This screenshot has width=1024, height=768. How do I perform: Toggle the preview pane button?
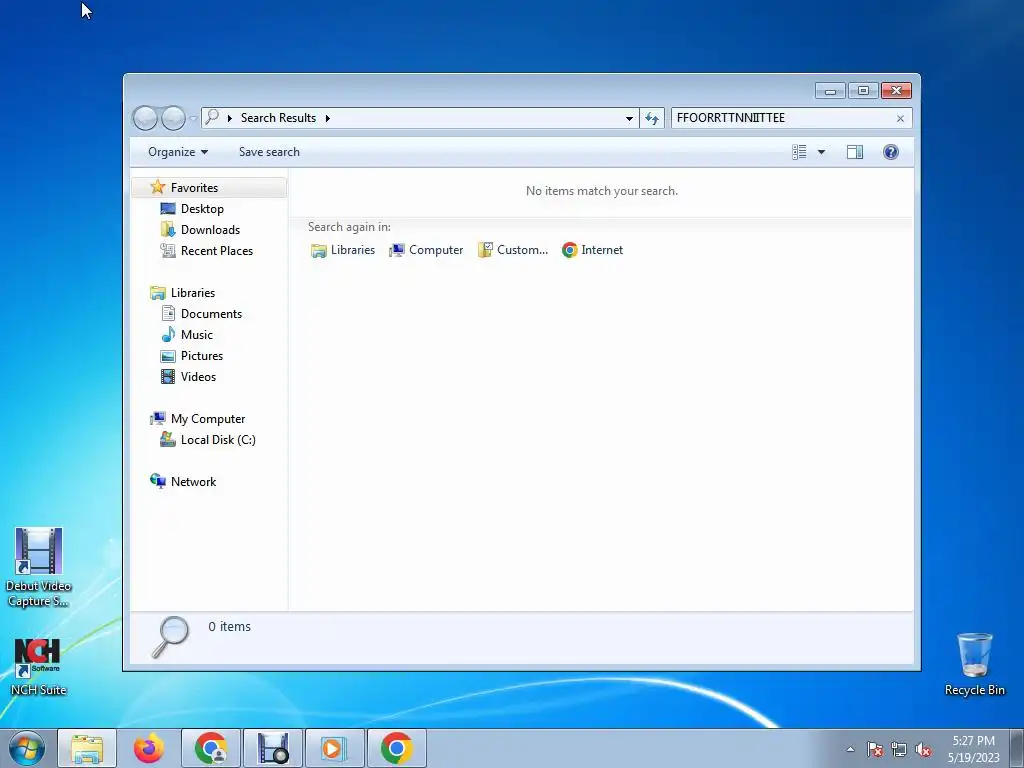pos(855,152)
